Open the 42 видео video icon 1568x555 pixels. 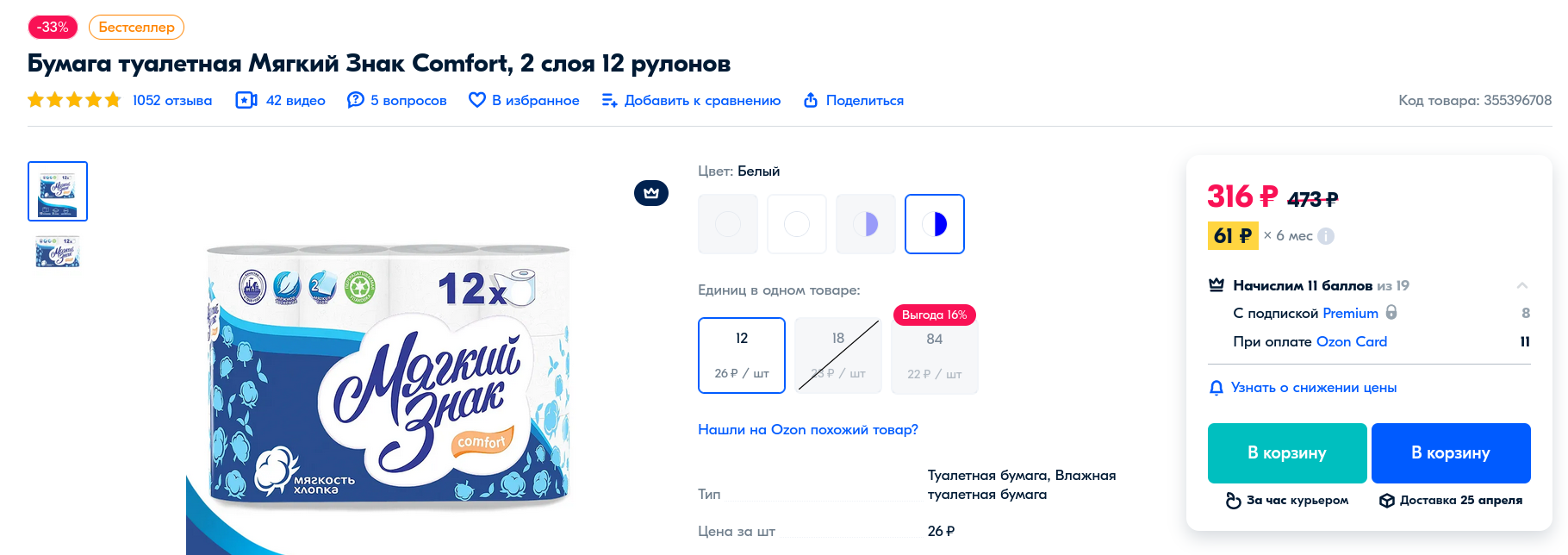pos(246,100)
